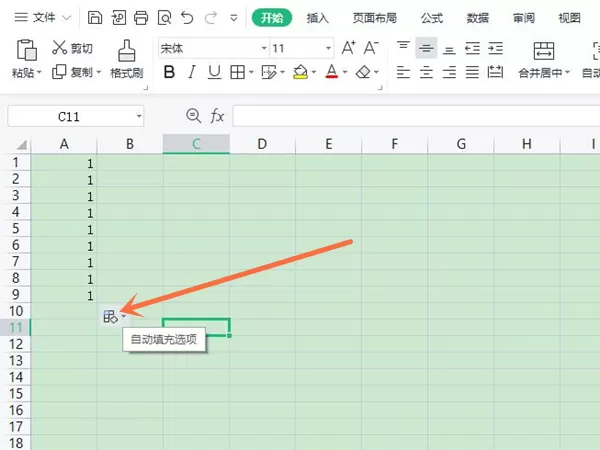Click into the formula bar
Screen dimensions: 600x450
click(x=416, y=116)
